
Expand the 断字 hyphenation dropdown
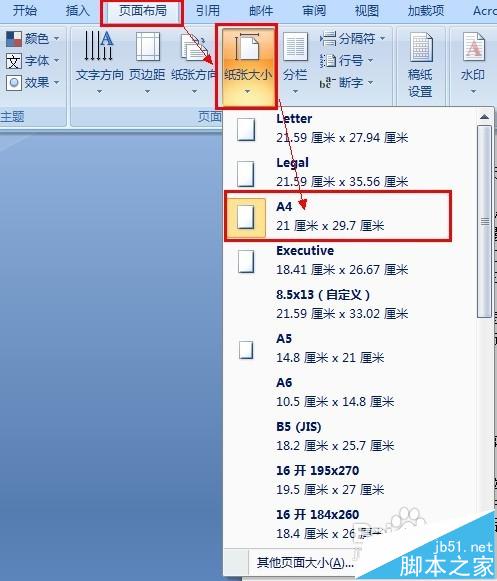(x=347, y=82)
